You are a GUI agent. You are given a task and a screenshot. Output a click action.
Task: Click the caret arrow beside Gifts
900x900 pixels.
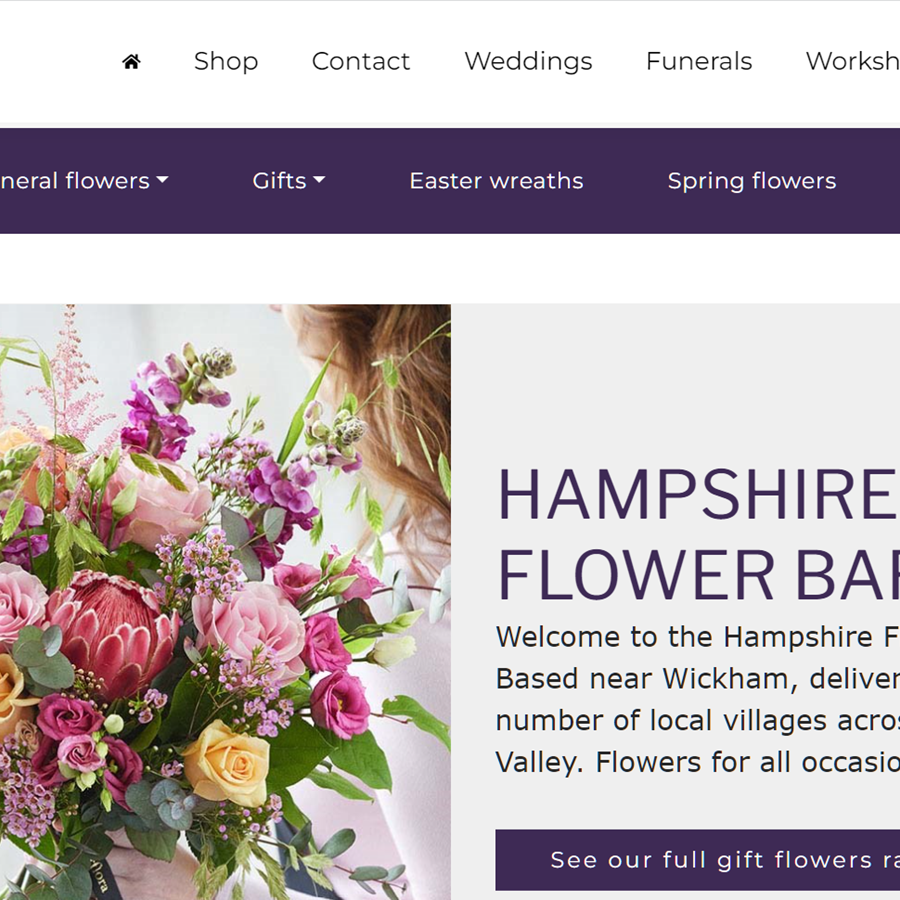click(319, 181)
